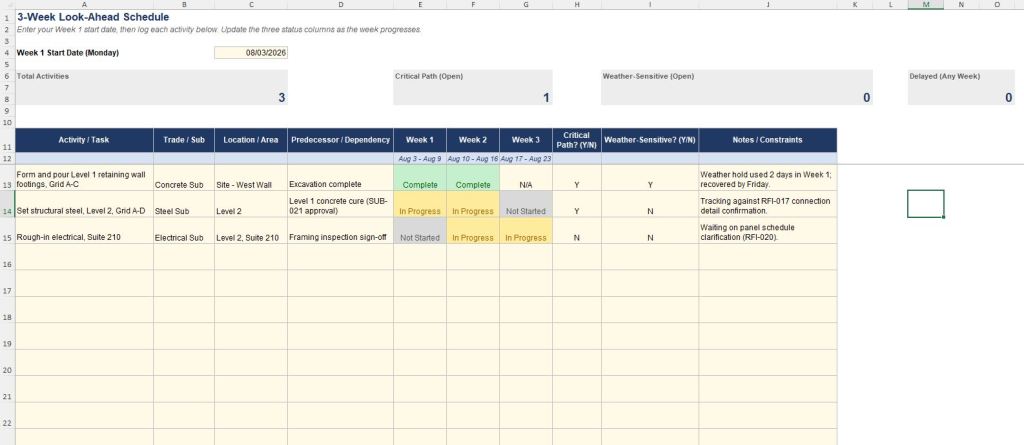The width and height of the screenshot is (1024, 445).
Task: Select the "Rough-in electrical, Suite 210" activity cell
Action: 84,231
